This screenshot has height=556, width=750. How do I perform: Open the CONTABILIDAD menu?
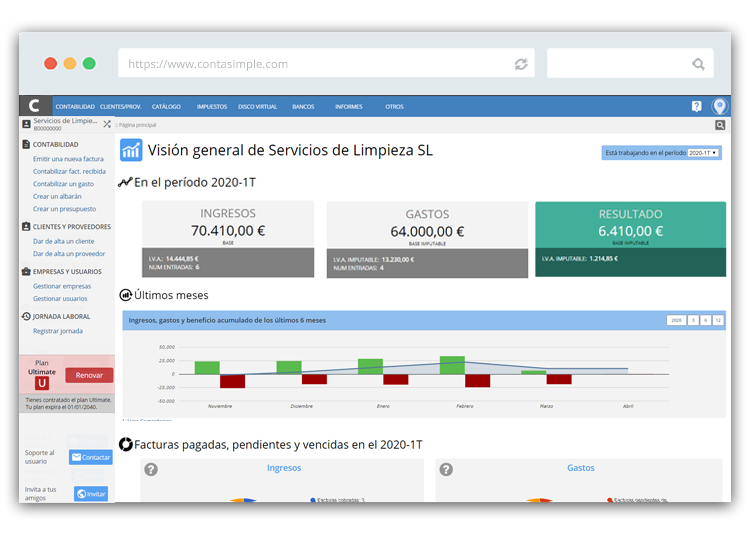tap(75, 107)
